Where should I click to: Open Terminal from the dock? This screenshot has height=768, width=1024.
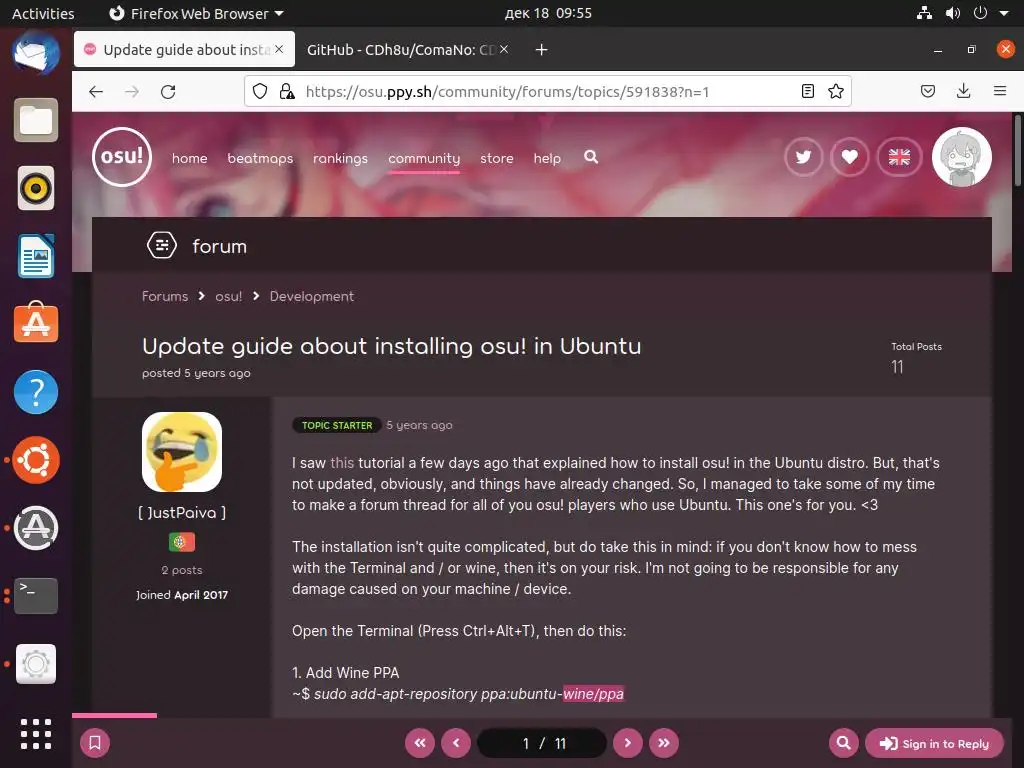click(36, 596)
